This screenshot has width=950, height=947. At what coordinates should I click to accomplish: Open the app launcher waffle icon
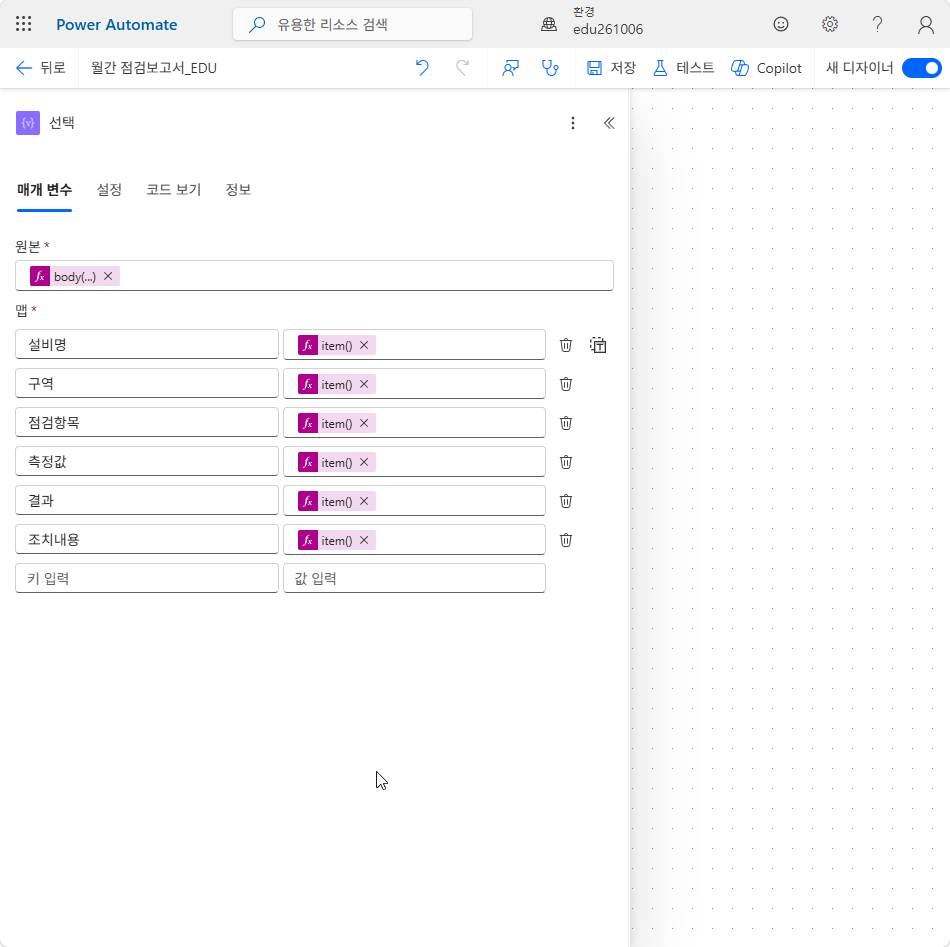[x=24, y=24]
